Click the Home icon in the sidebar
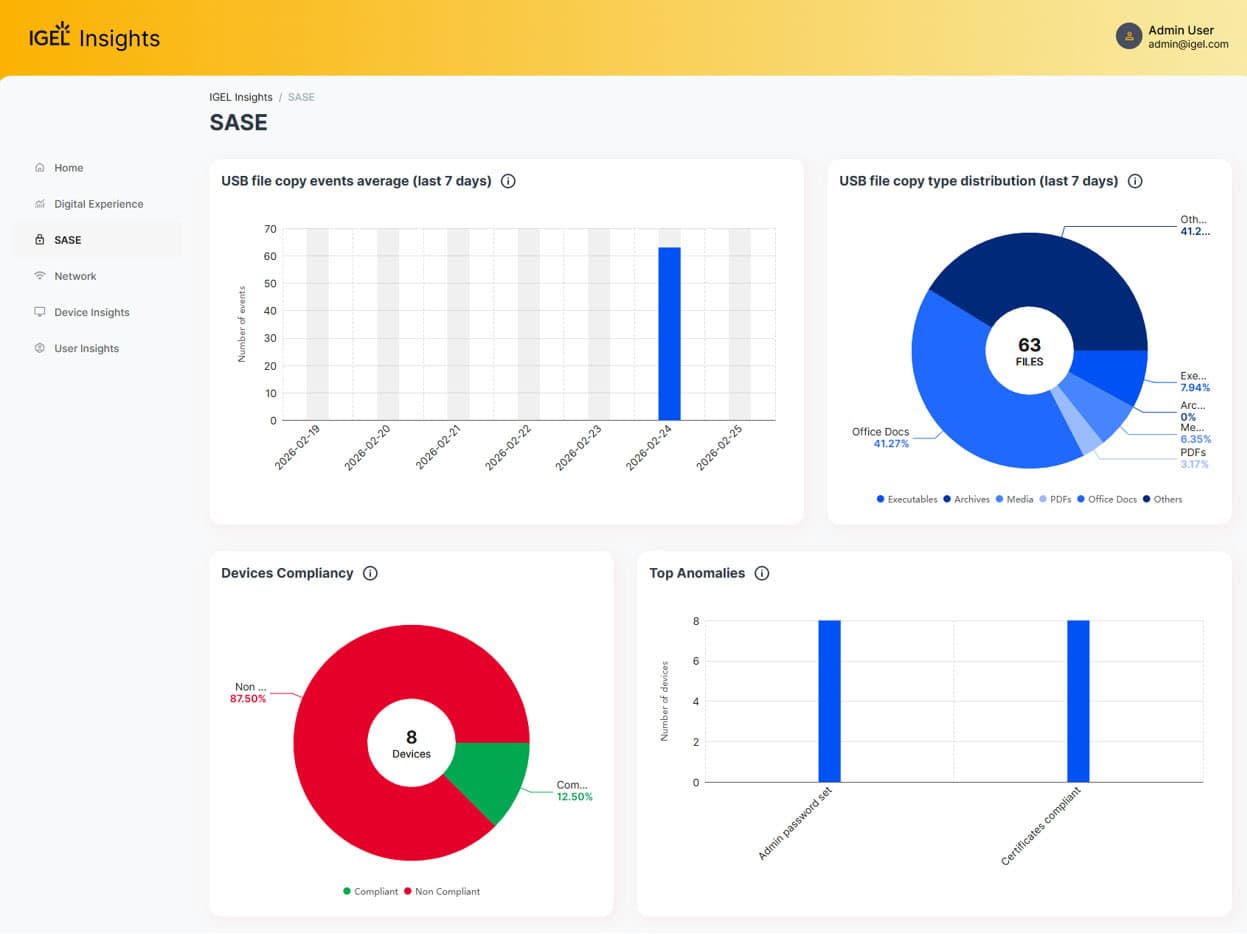 40,168
